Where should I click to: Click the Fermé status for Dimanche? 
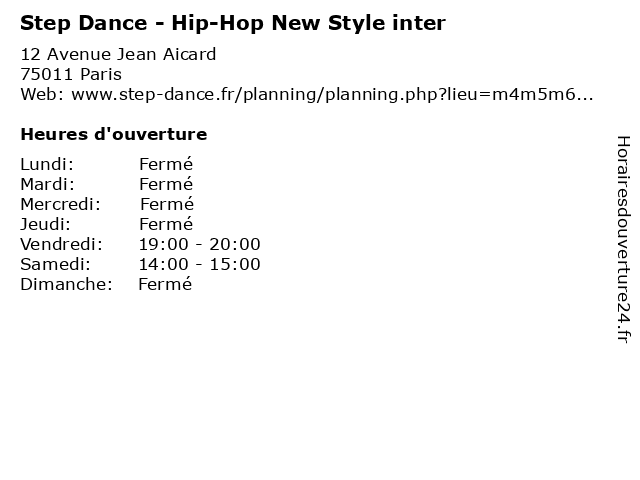point(165,284)
